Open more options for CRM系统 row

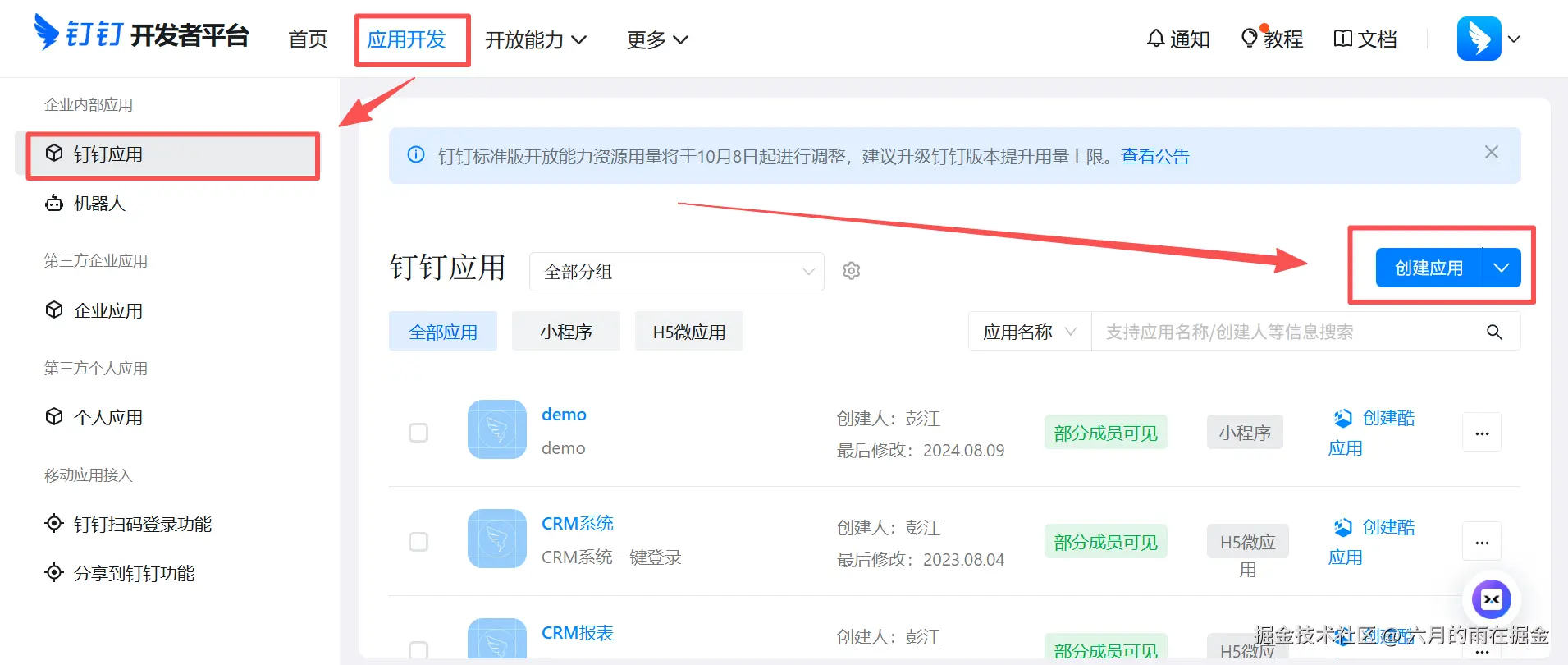click(1482, 542)
